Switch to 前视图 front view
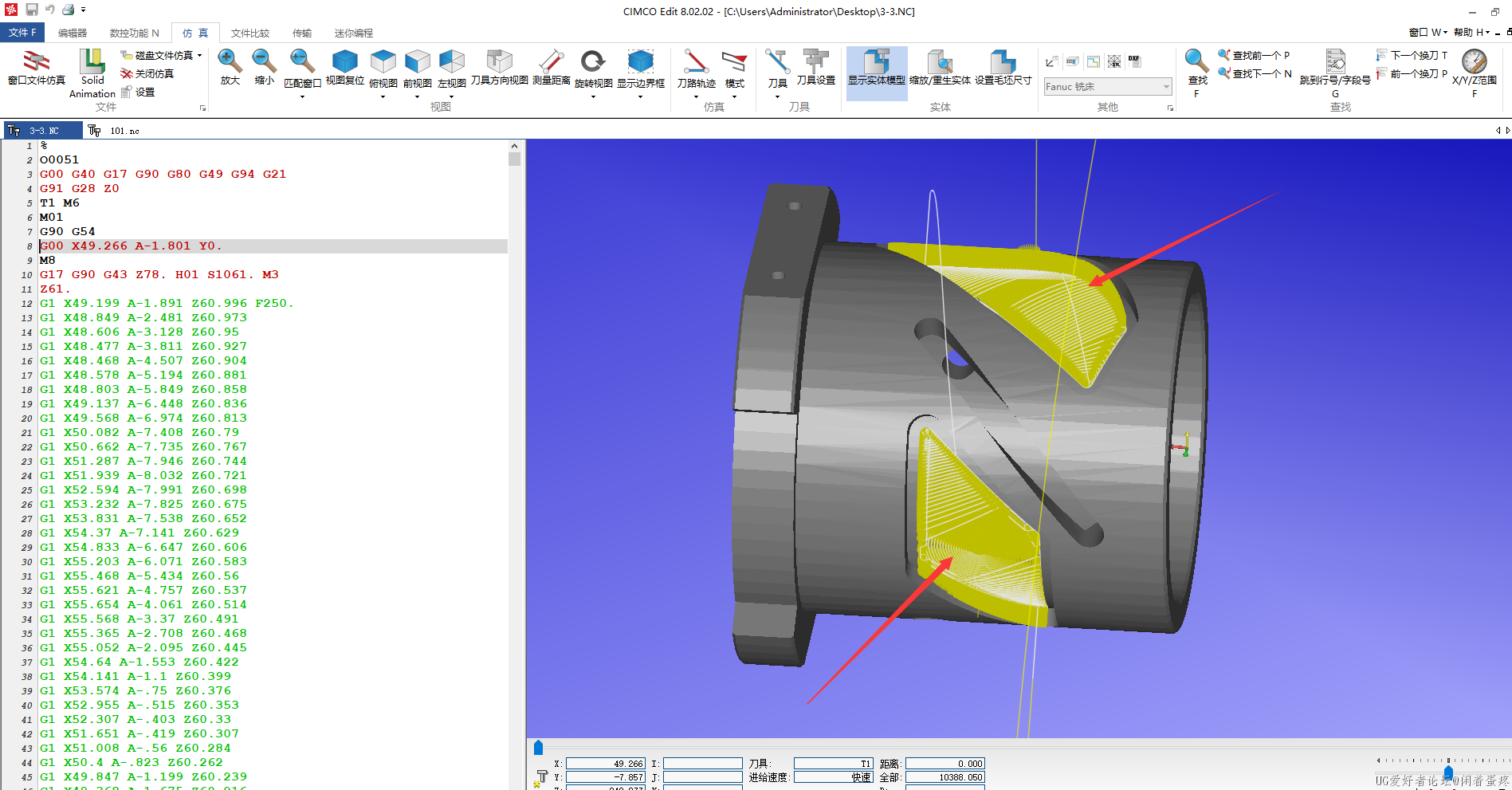 tap(418, 69)
